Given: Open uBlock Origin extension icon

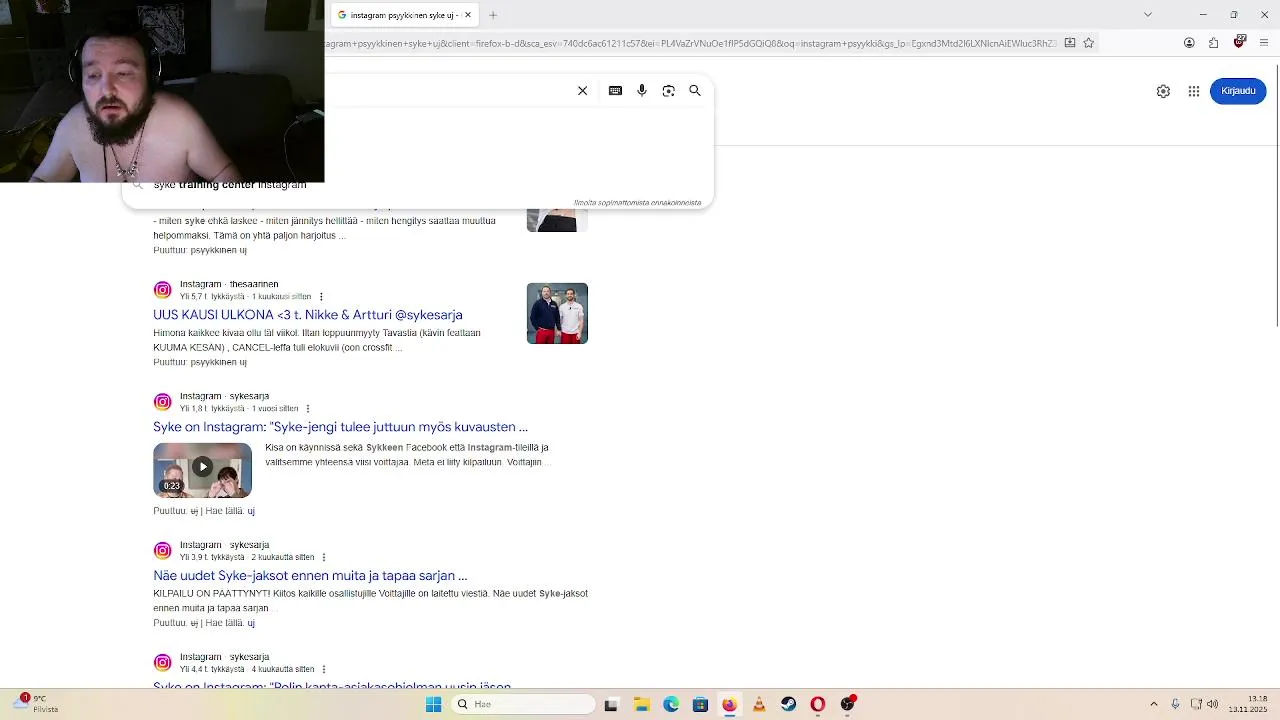Looking at the screenshot, I should coord(1240,42).
